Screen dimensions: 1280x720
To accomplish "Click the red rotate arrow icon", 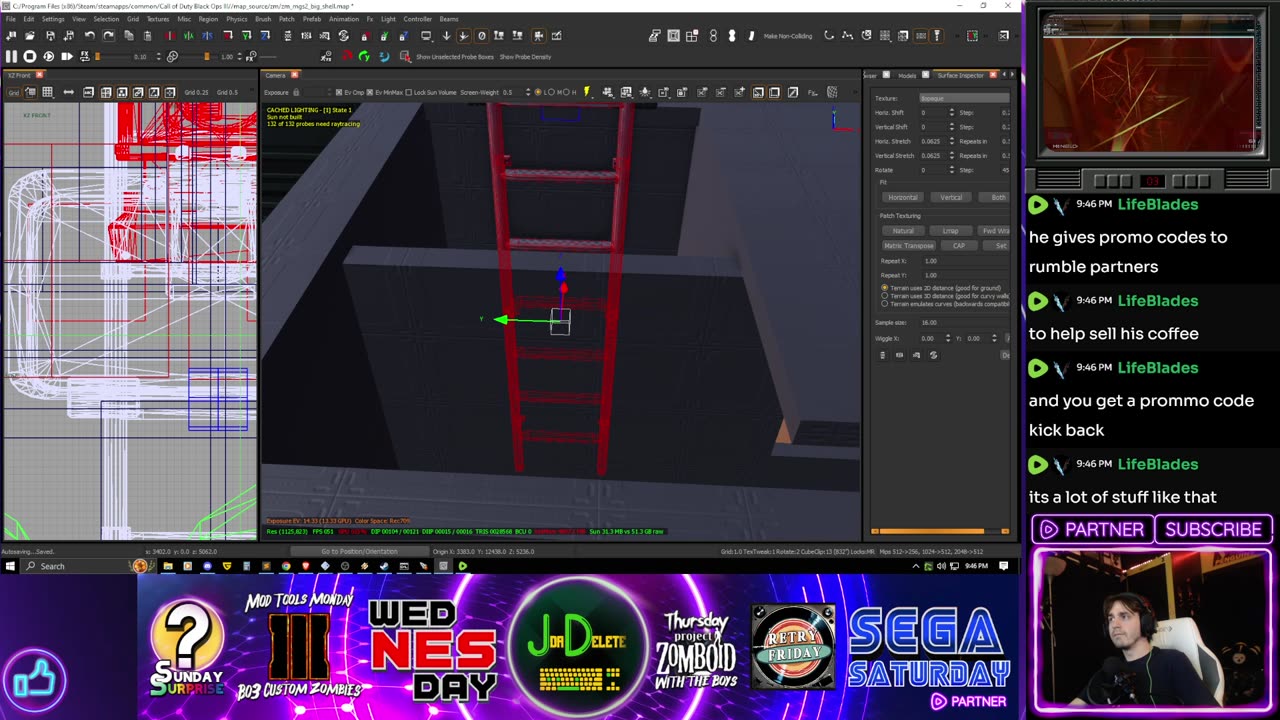I will 347,57.
